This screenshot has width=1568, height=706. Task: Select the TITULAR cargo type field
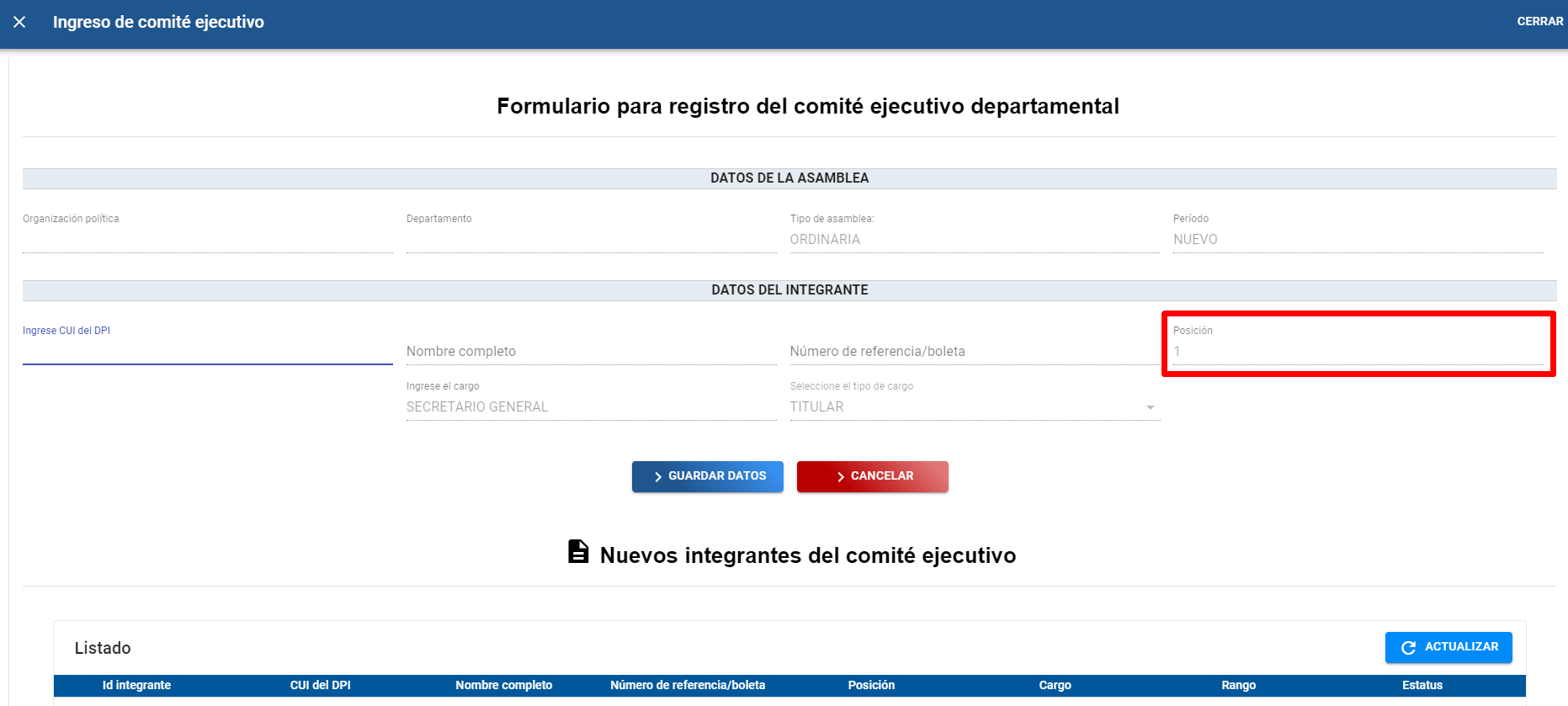pos(959,407)
